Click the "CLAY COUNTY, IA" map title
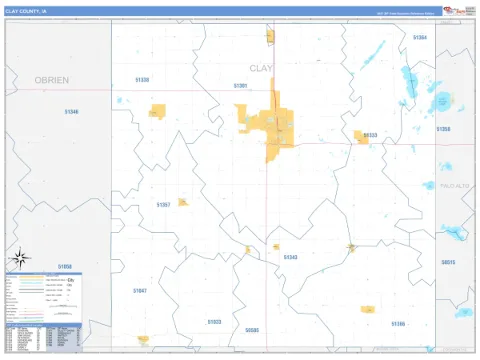Image resolution: width=480 pixels, height=360 pixels. point(26,11)
